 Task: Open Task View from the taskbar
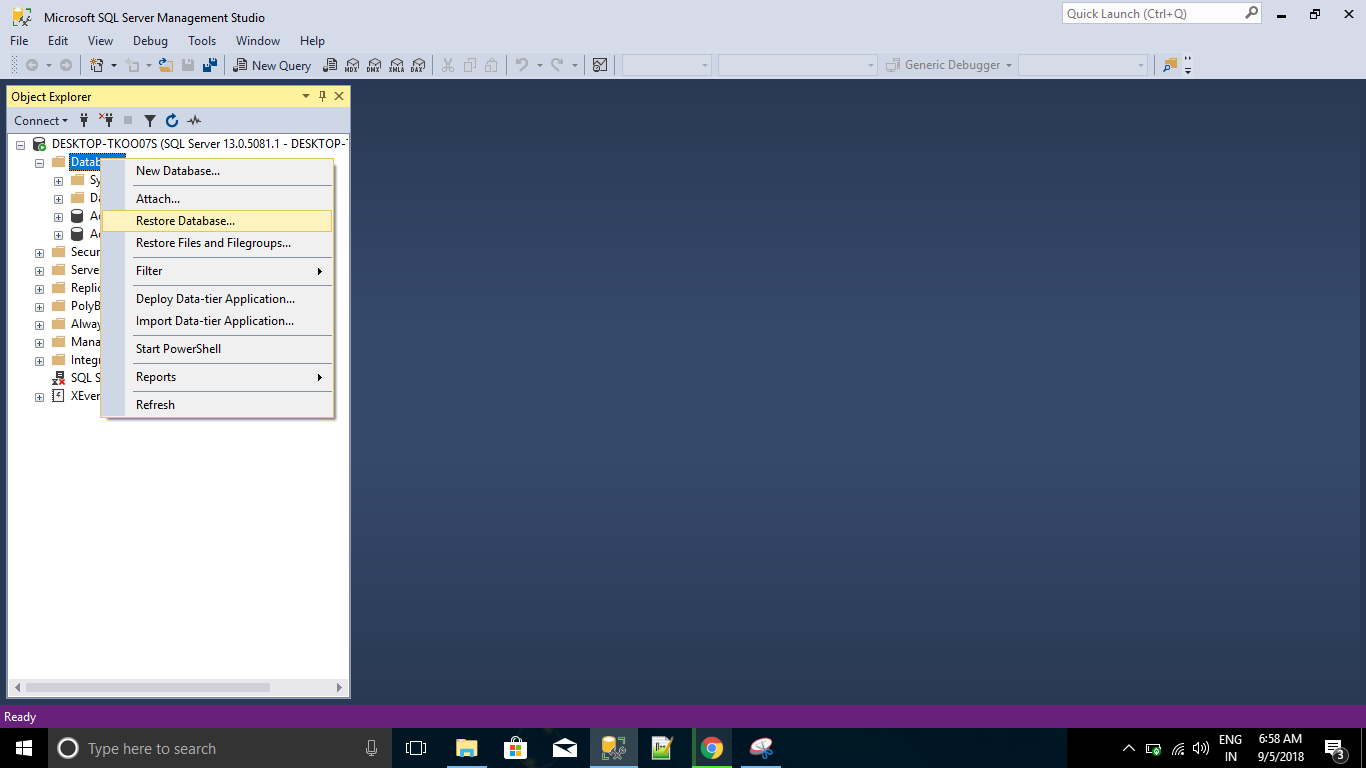416,748
